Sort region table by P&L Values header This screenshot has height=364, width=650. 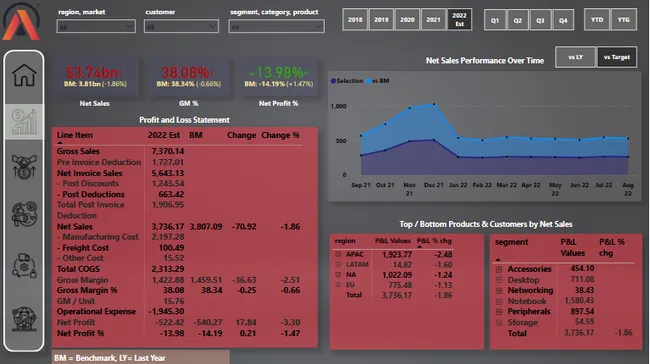393,240
